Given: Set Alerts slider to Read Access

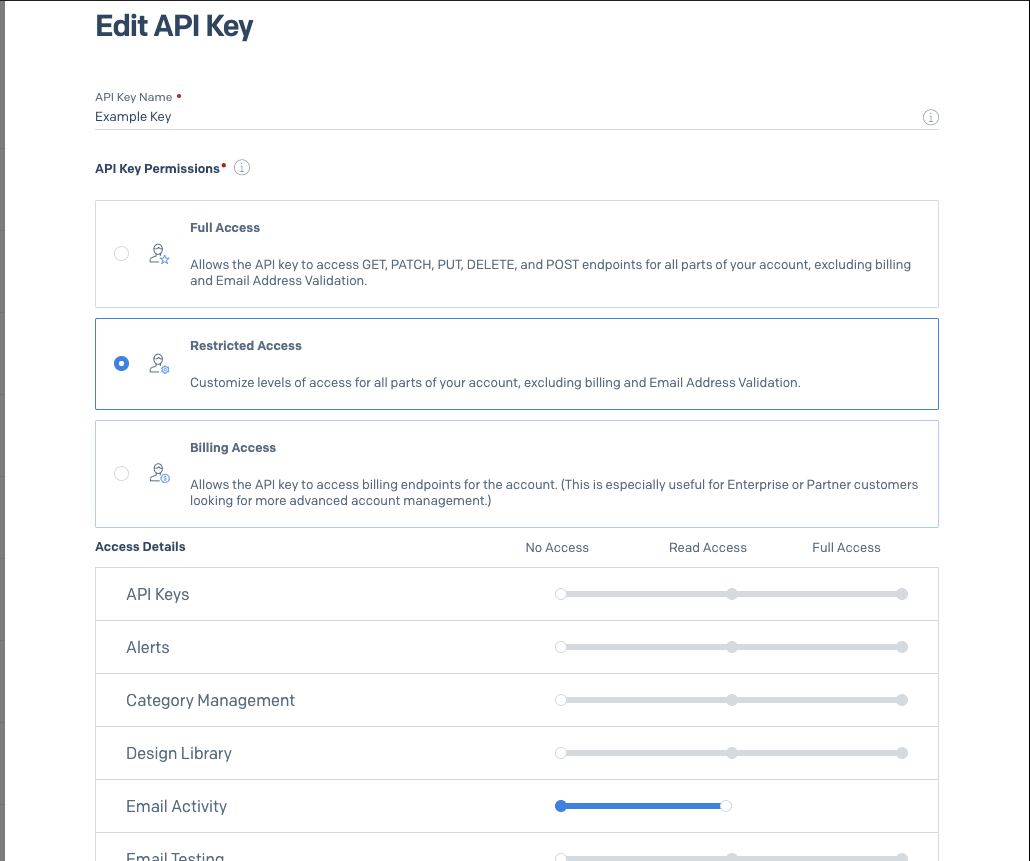Looking at the screenshot, I should (x=732, y=647).
